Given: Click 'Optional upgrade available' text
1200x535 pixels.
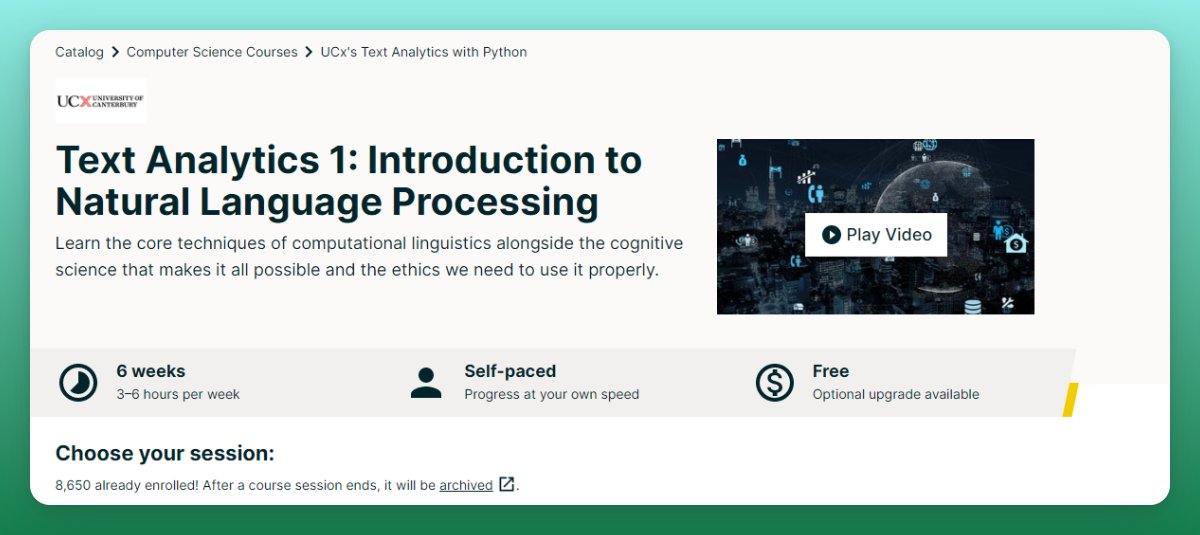Looking at the screenshot, I should pyautogui.click(x=896, y=394).
